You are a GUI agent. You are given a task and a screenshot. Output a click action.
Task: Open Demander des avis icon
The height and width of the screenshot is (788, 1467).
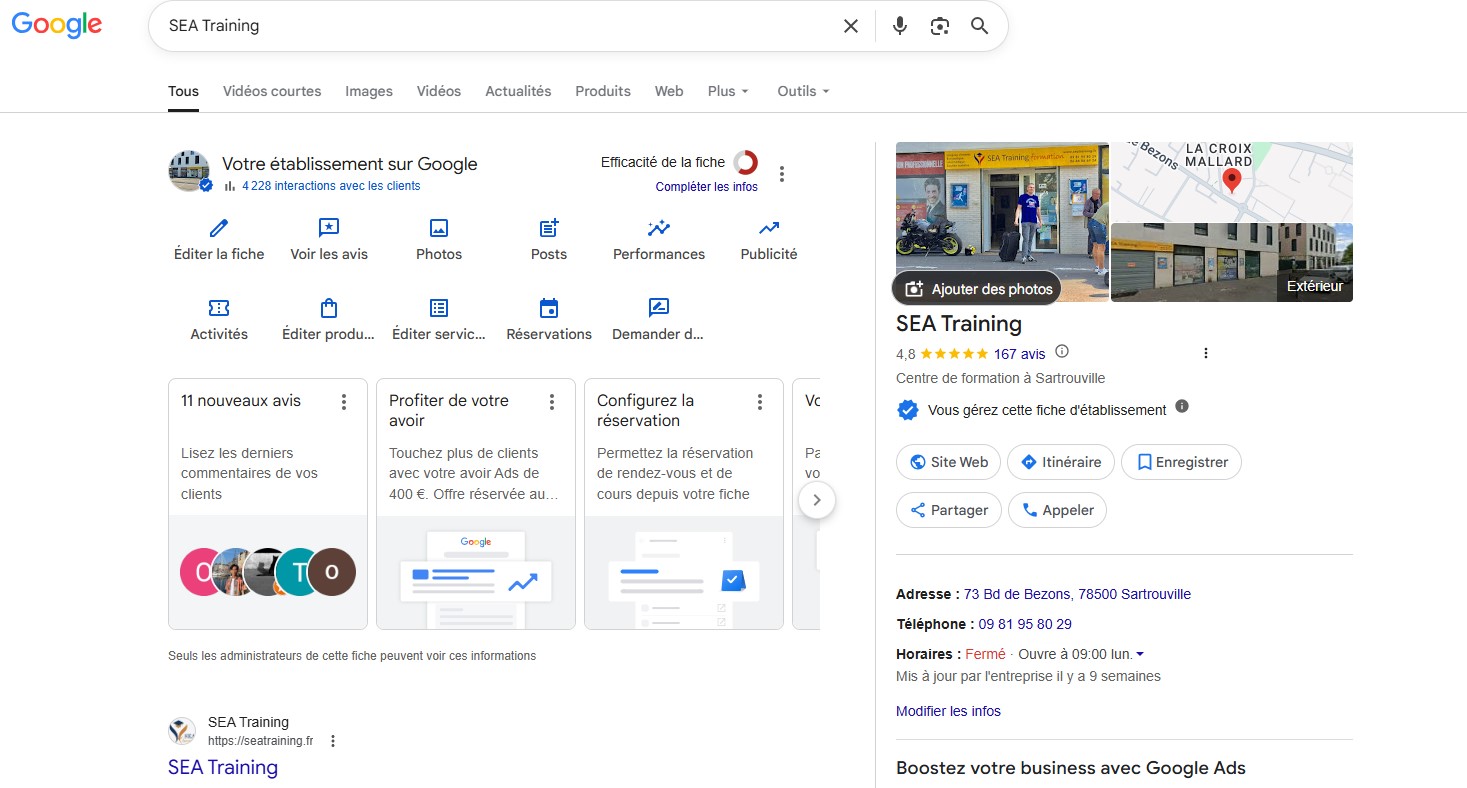pos(659,308)
